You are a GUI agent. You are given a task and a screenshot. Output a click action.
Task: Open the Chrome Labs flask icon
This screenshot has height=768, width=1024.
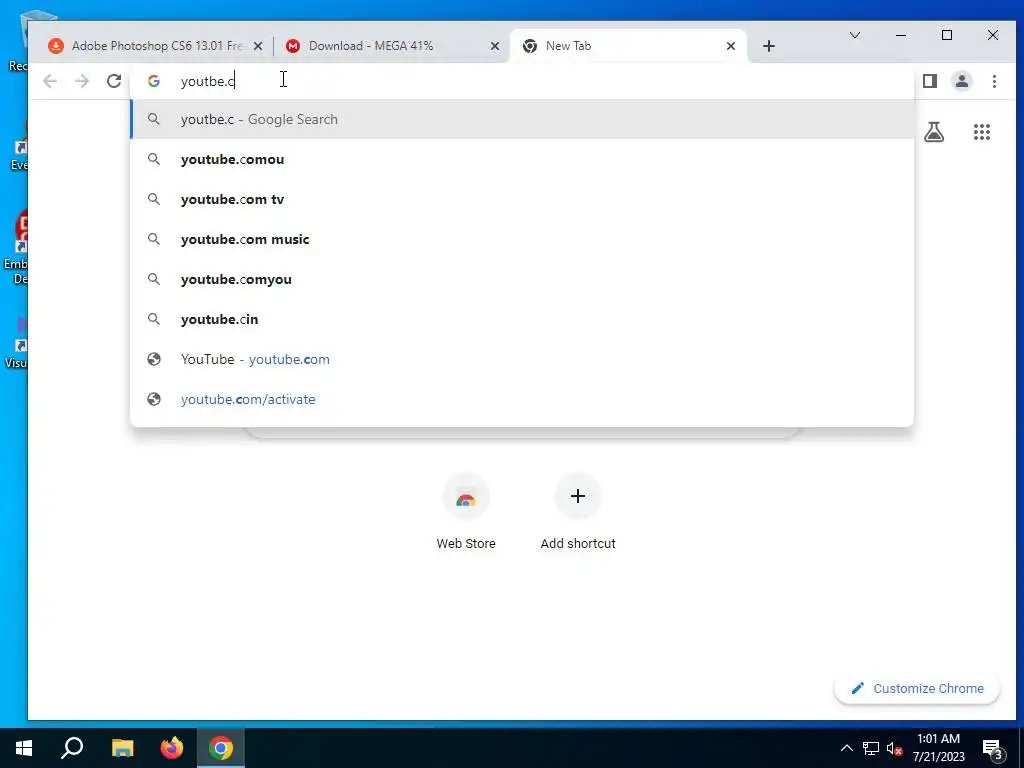pos(934,132)
